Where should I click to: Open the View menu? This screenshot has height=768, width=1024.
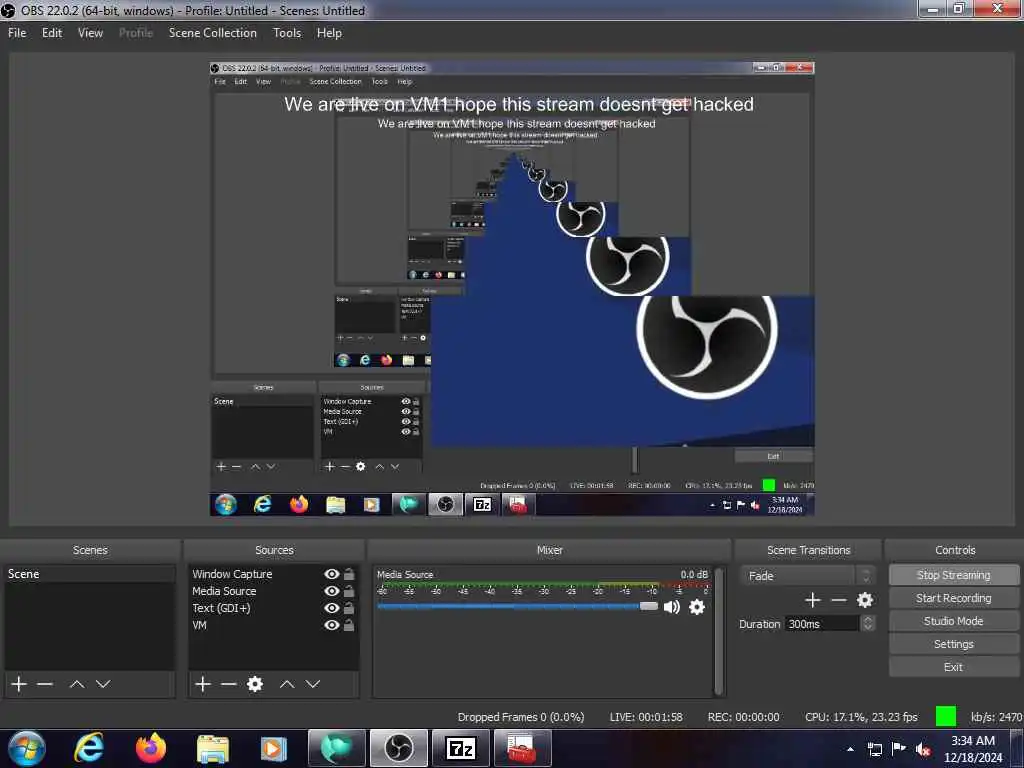90,33
